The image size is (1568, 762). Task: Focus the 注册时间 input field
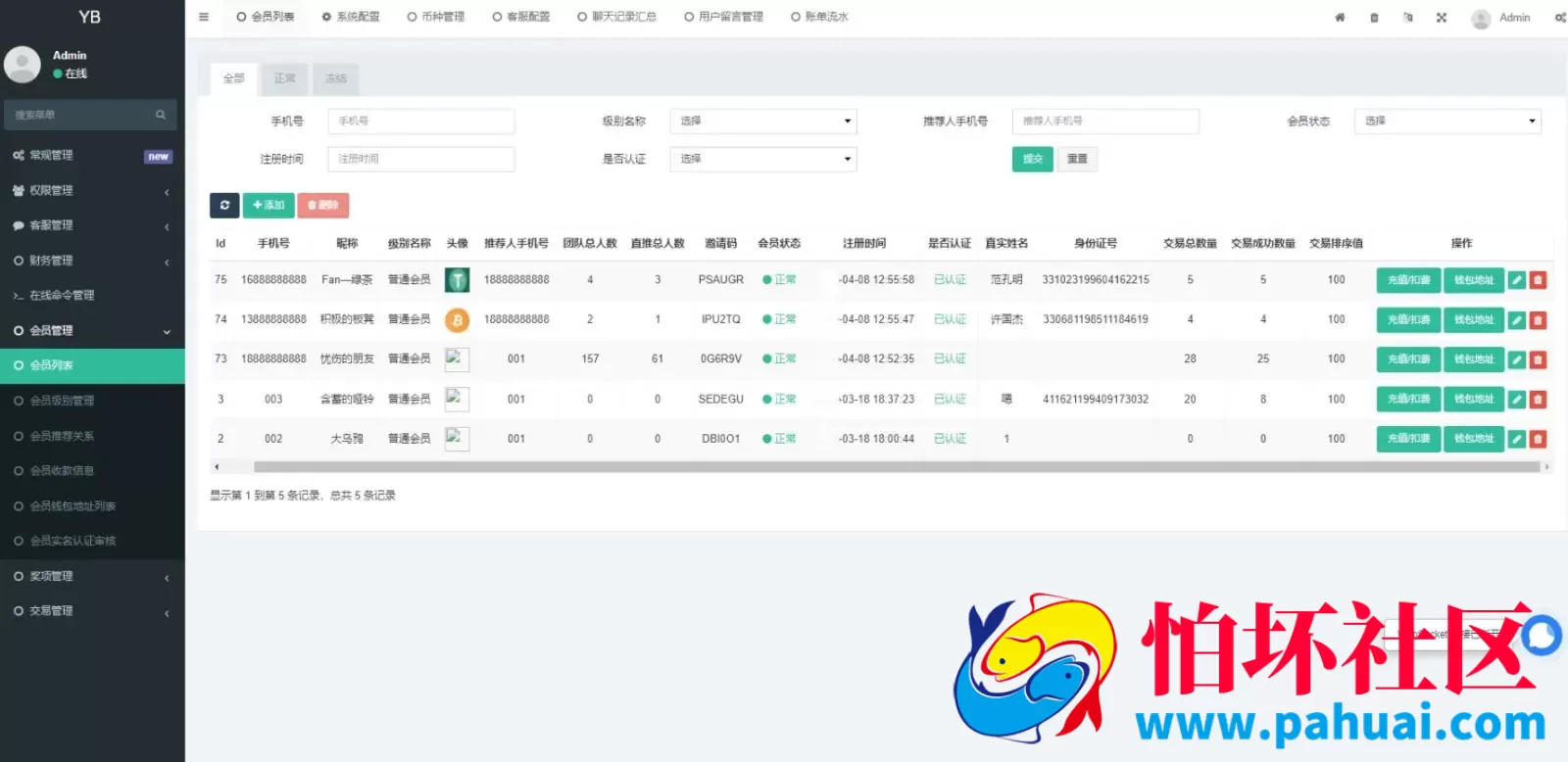coord(421,159)
